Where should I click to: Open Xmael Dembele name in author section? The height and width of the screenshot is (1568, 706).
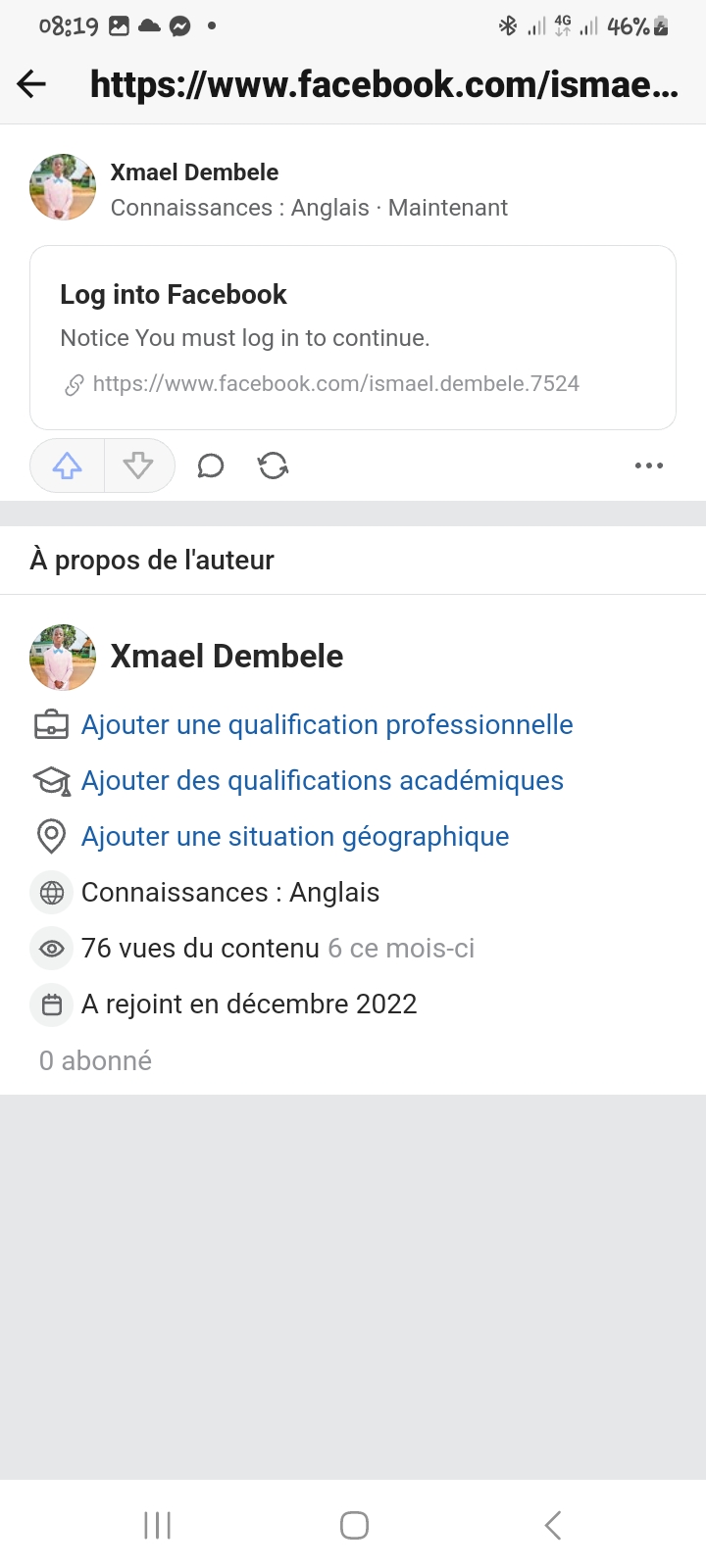[227, 657]
